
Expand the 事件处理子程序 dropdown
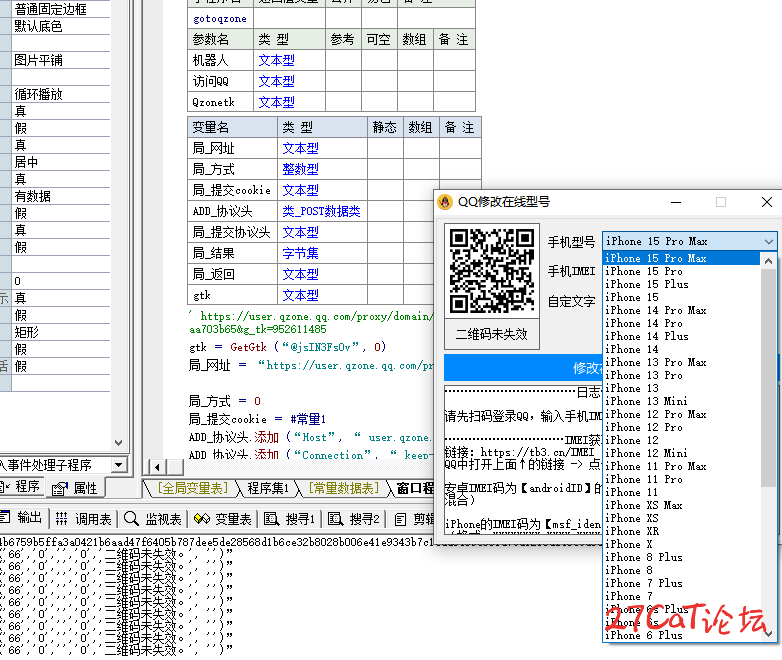118,465
